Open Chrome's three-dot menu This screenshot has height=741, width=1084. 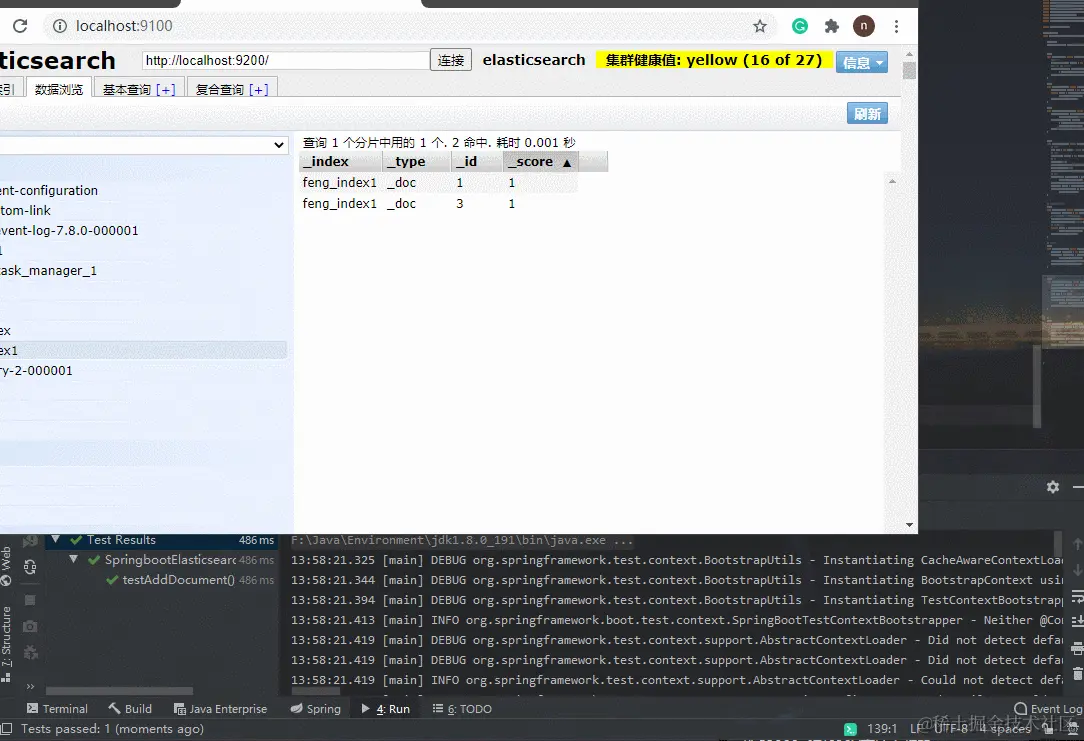tap(896, 26)
